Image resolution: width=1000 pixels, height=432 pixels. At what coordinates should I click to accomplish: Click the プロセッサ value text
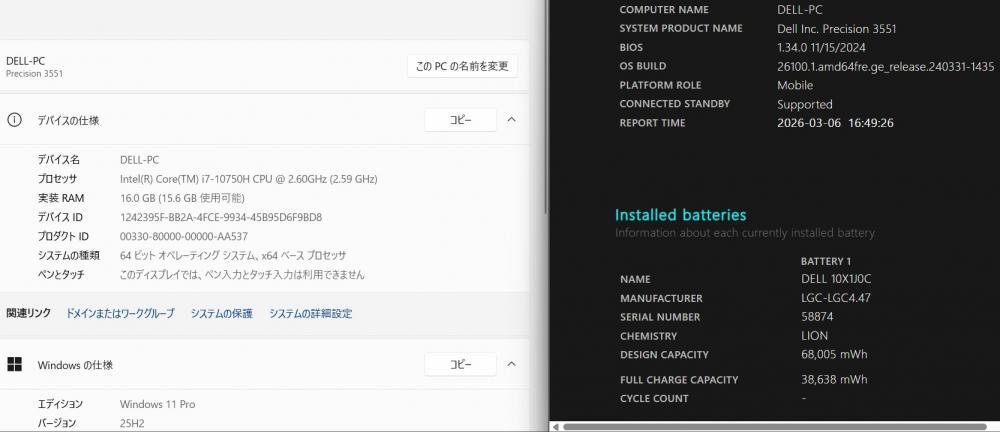(248, 179)
